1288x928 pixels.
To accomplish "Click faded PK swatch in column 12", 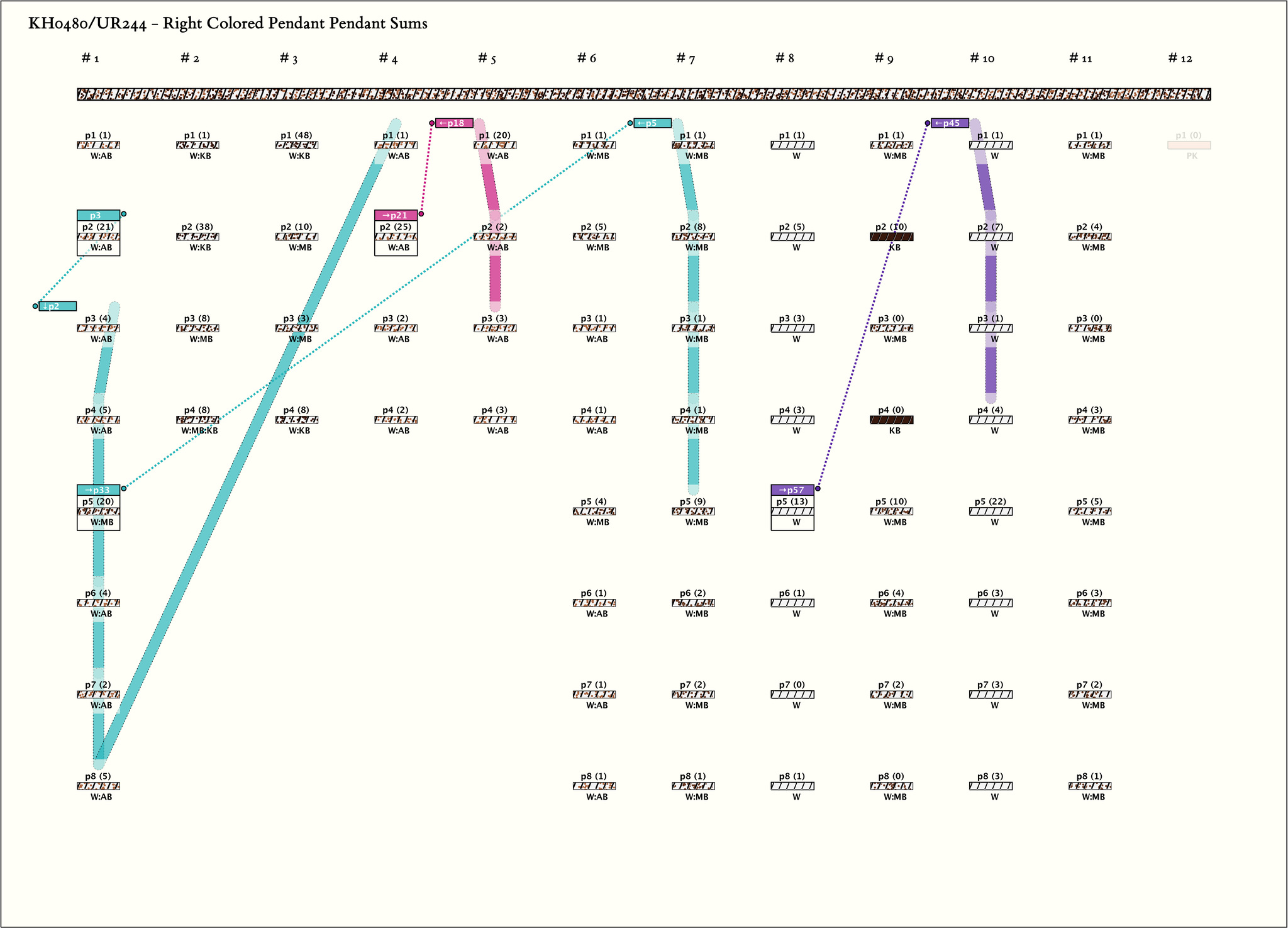I will (1189, 145).
